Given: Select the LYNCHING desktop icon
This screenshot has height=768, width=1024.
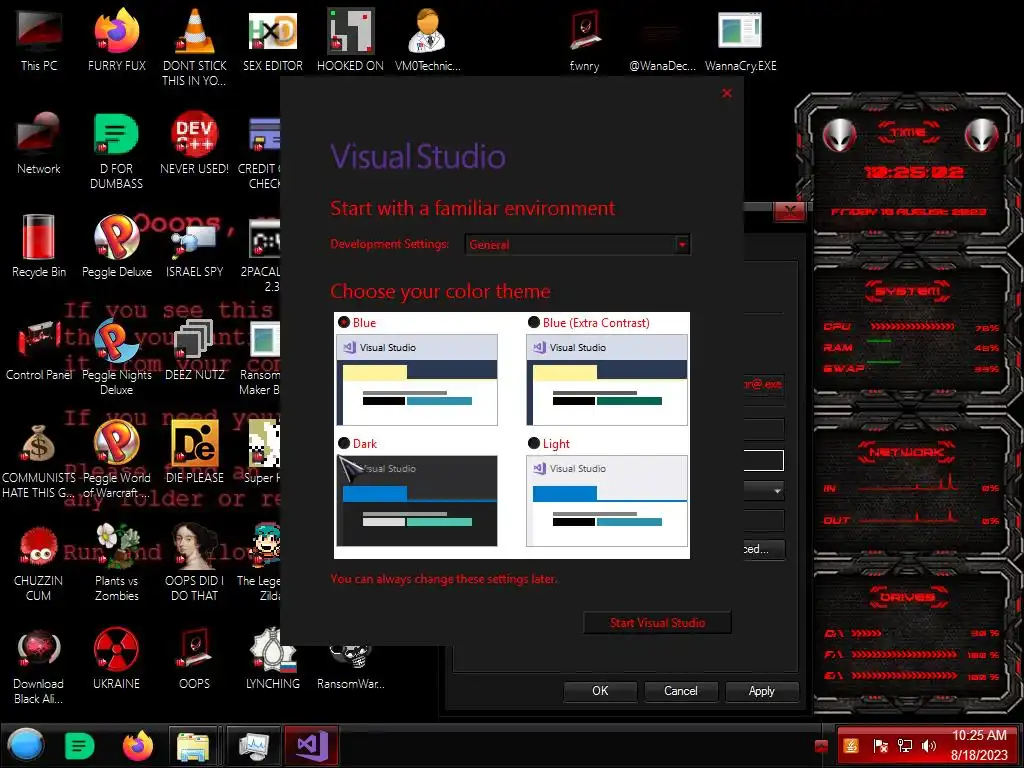Looking at the screenshot, I should coord(272,658).
